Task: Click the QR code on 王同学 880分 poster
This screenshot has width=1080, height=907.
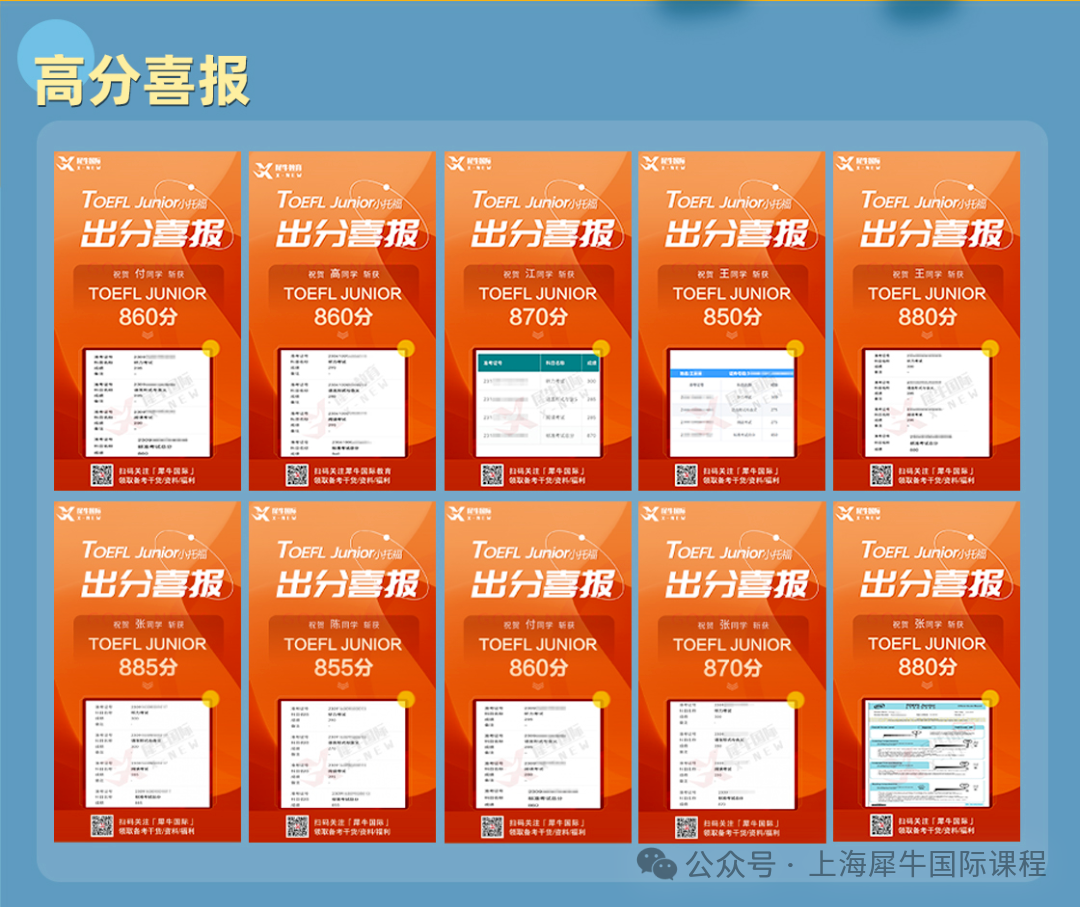Action: point(881,475)
